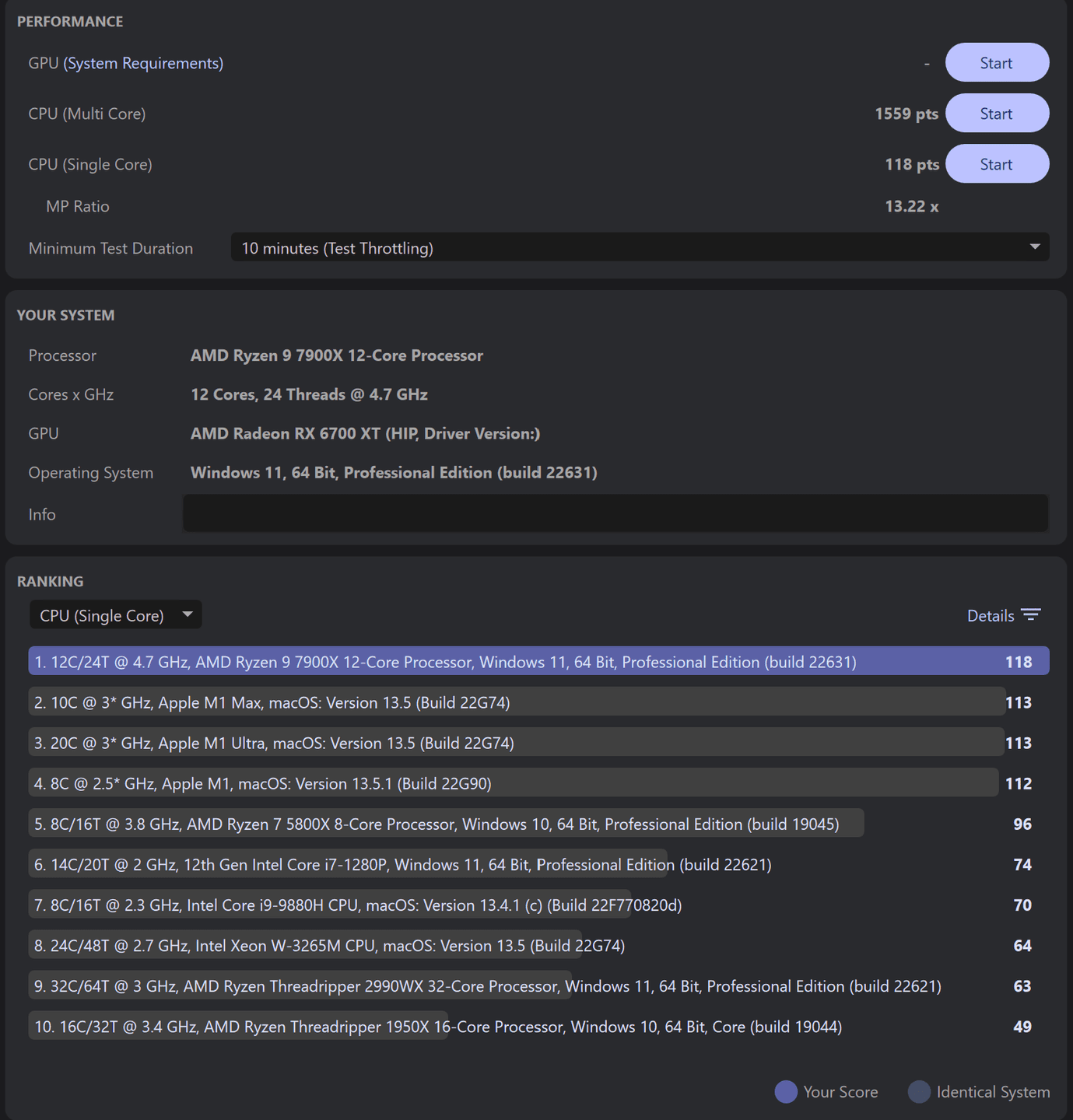The height and width of the screenshot is (1120, 1073).
Task: Click the Your Score legend circle
Action: [786, 1091]
